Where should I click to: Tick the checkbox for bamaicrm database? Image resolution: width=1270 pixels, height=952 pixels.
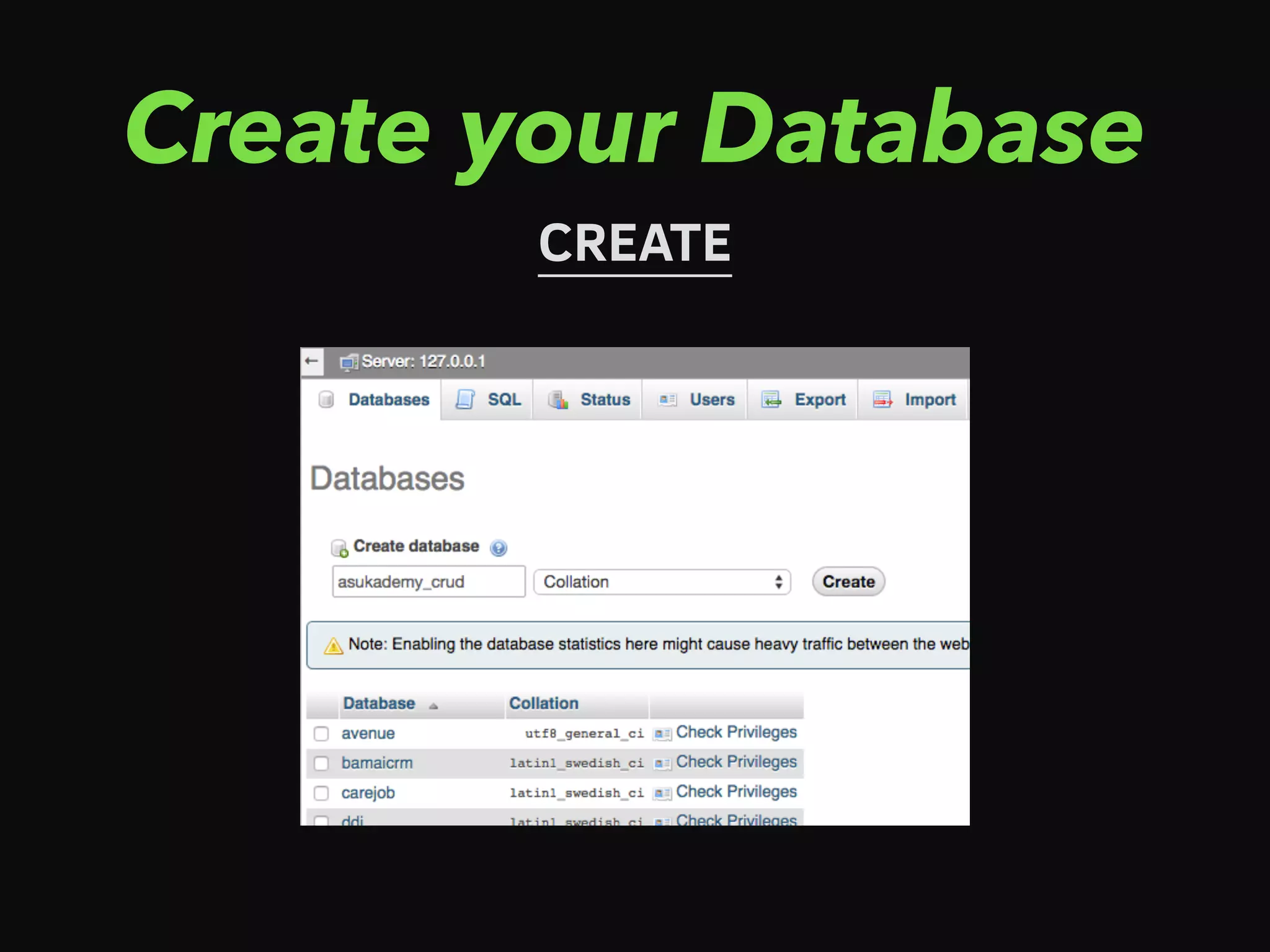click(x=321, y=764)
